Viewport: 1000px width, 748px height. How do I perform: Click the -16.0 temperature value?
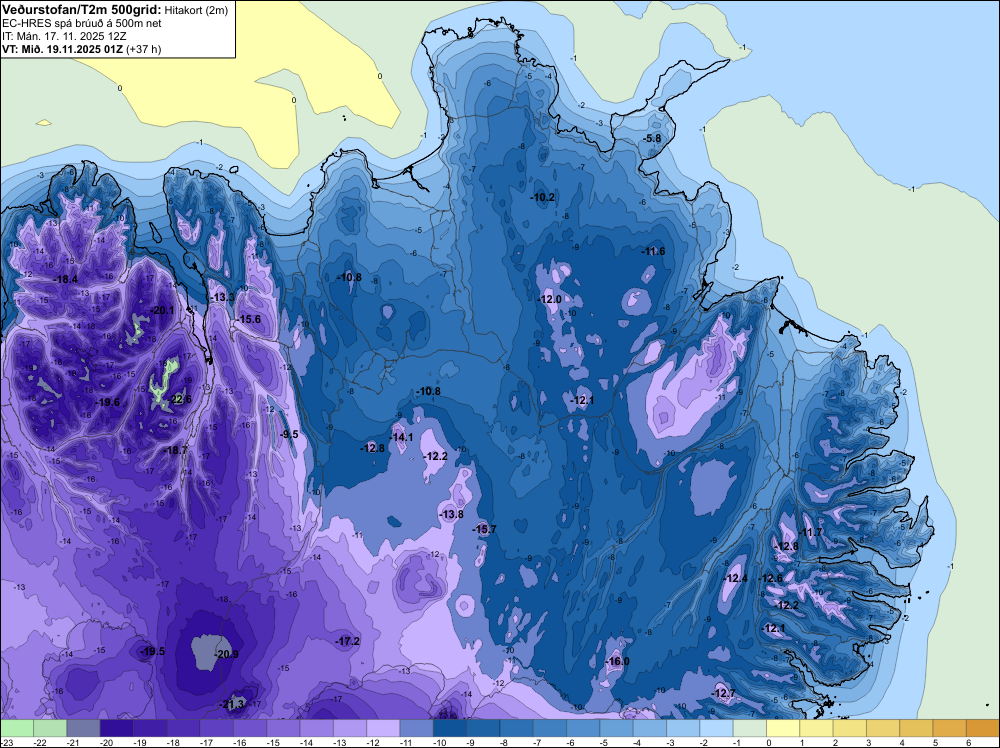point(617,661)
